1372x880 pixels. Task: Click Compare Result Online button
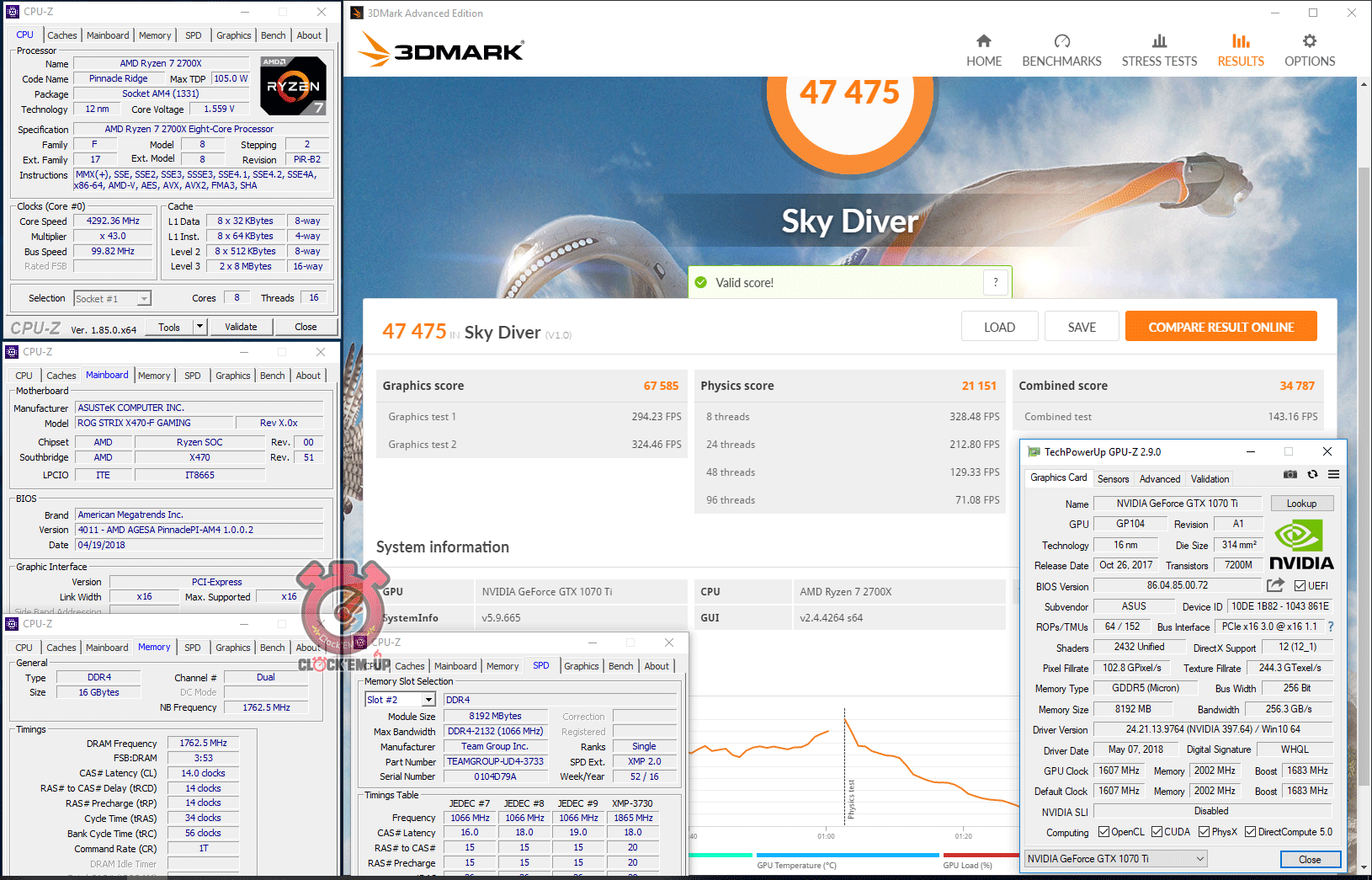point(1220,327)
